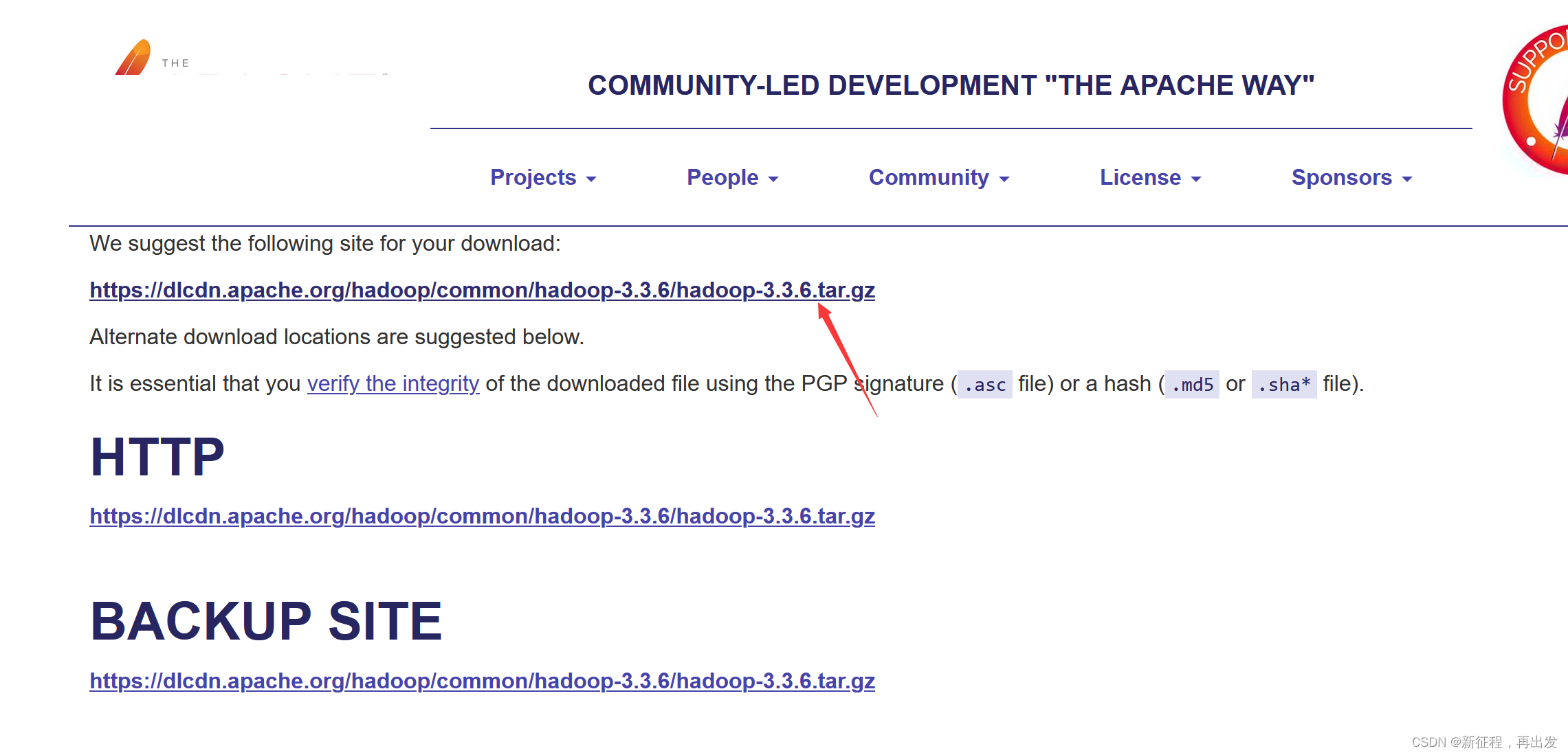The width and height of the screenshot is (1568, 755).
Task: Expand the People dropdown caret
Action: pyautogui.click(x=773, y=179)
